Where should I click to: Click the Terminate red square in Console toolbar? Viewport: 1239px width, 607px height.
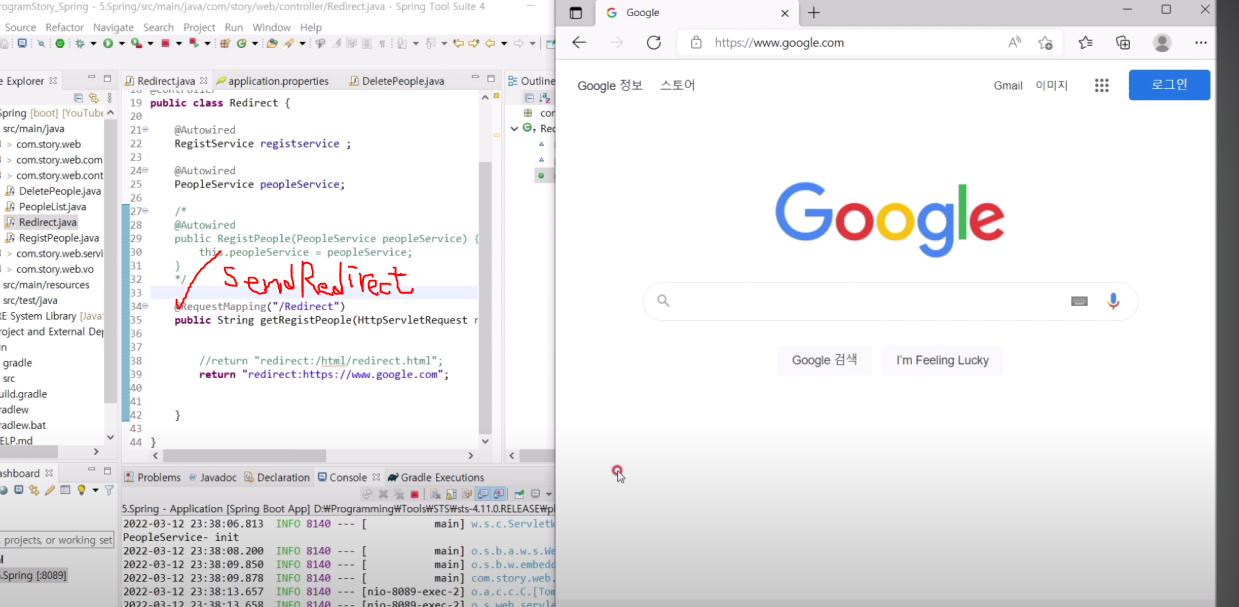point(415,494)
